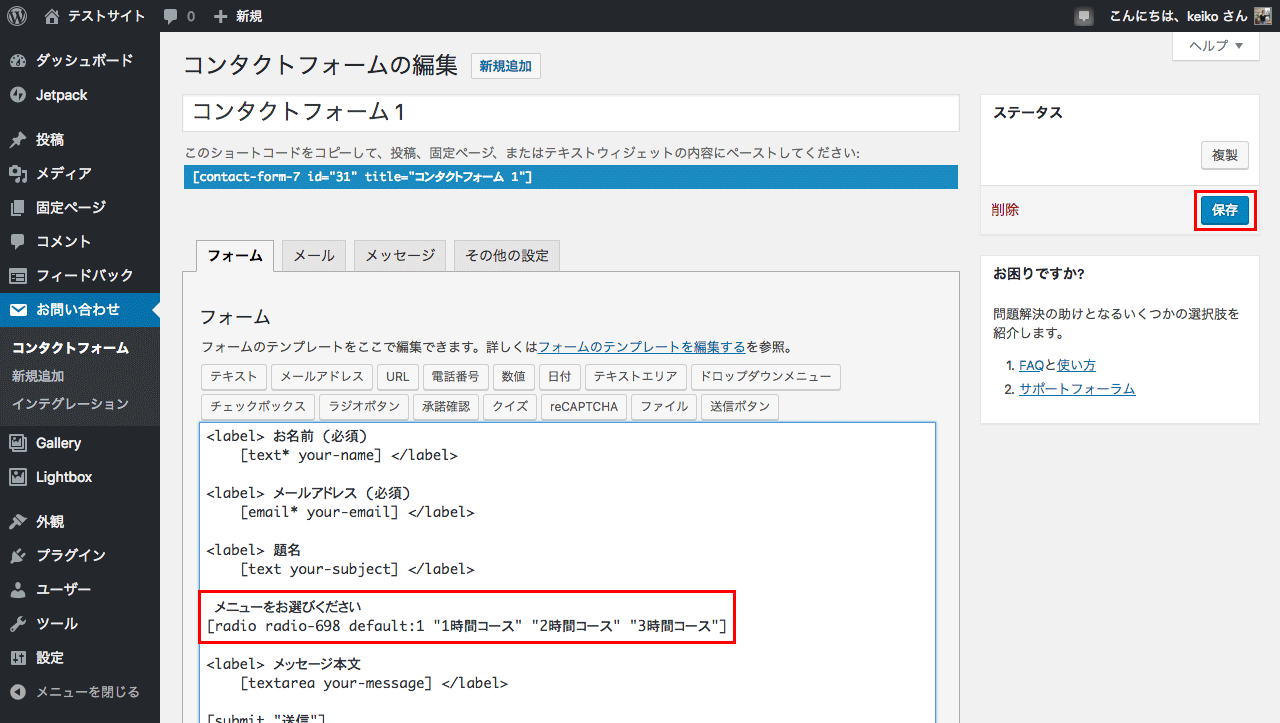The image size is (1280, 723).
Task: Click the 削除 delete link
Action: pos(1005,210)
